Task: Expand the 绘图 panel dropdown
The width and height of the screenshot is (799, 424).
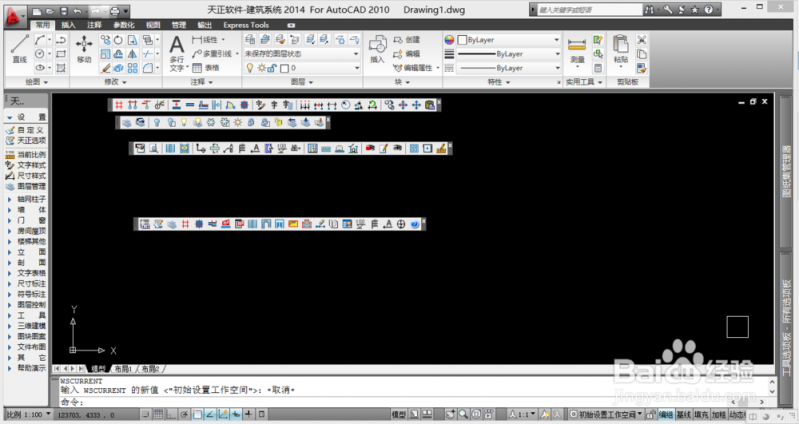Action: [x=37, y=82]
